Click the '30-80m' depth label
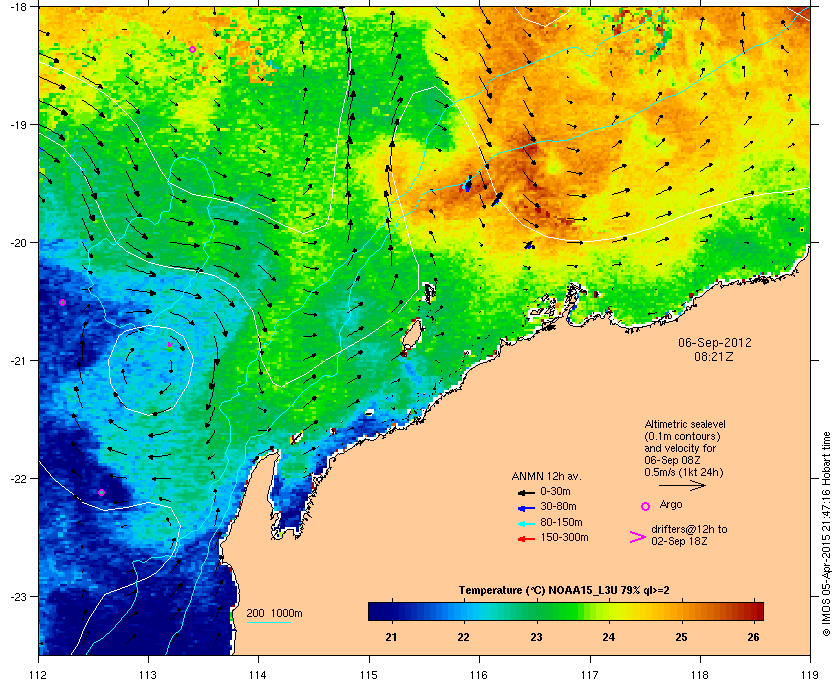 [x=558, y=506]
